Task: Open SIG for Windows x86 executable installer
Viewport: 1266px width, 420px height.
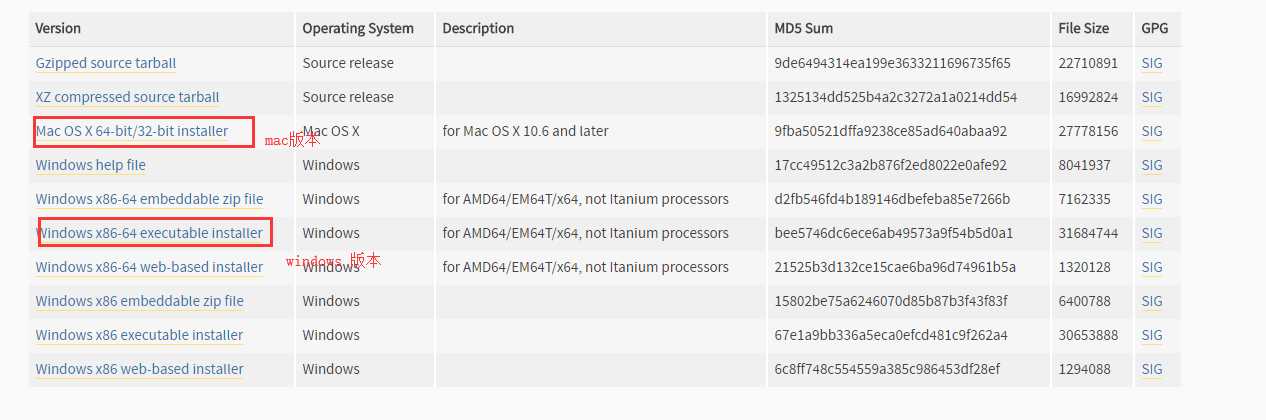Action: point(1152,335)
